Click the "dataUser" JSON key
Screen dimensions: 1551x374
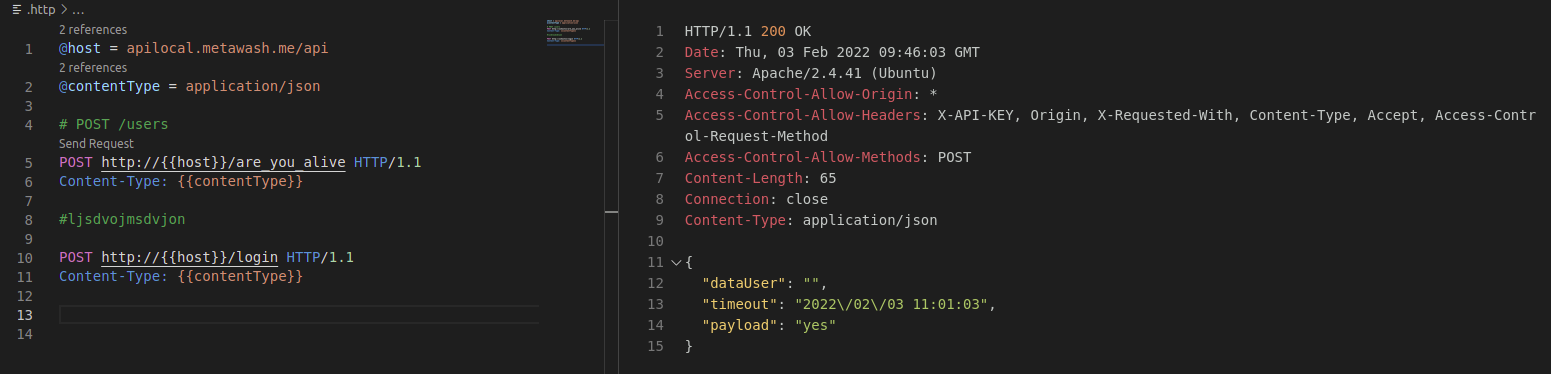coord(744,283)
